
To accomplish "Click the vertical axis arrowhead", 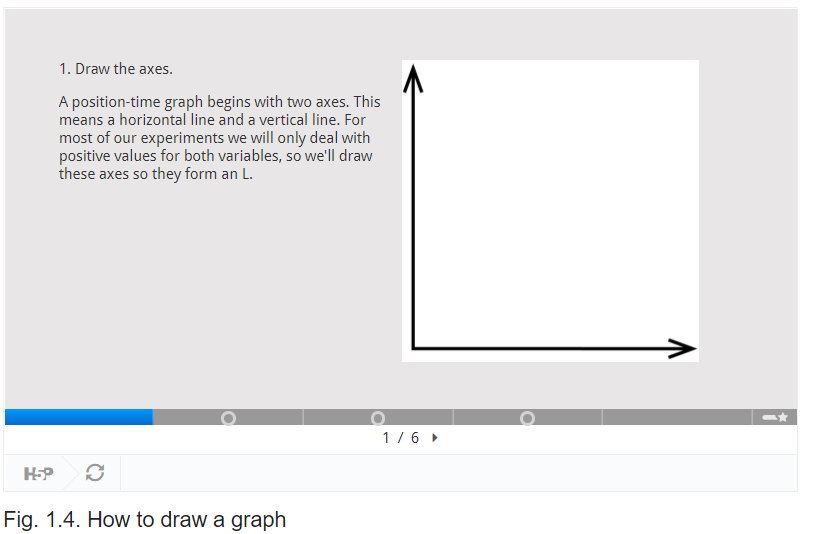I will 413,78.
